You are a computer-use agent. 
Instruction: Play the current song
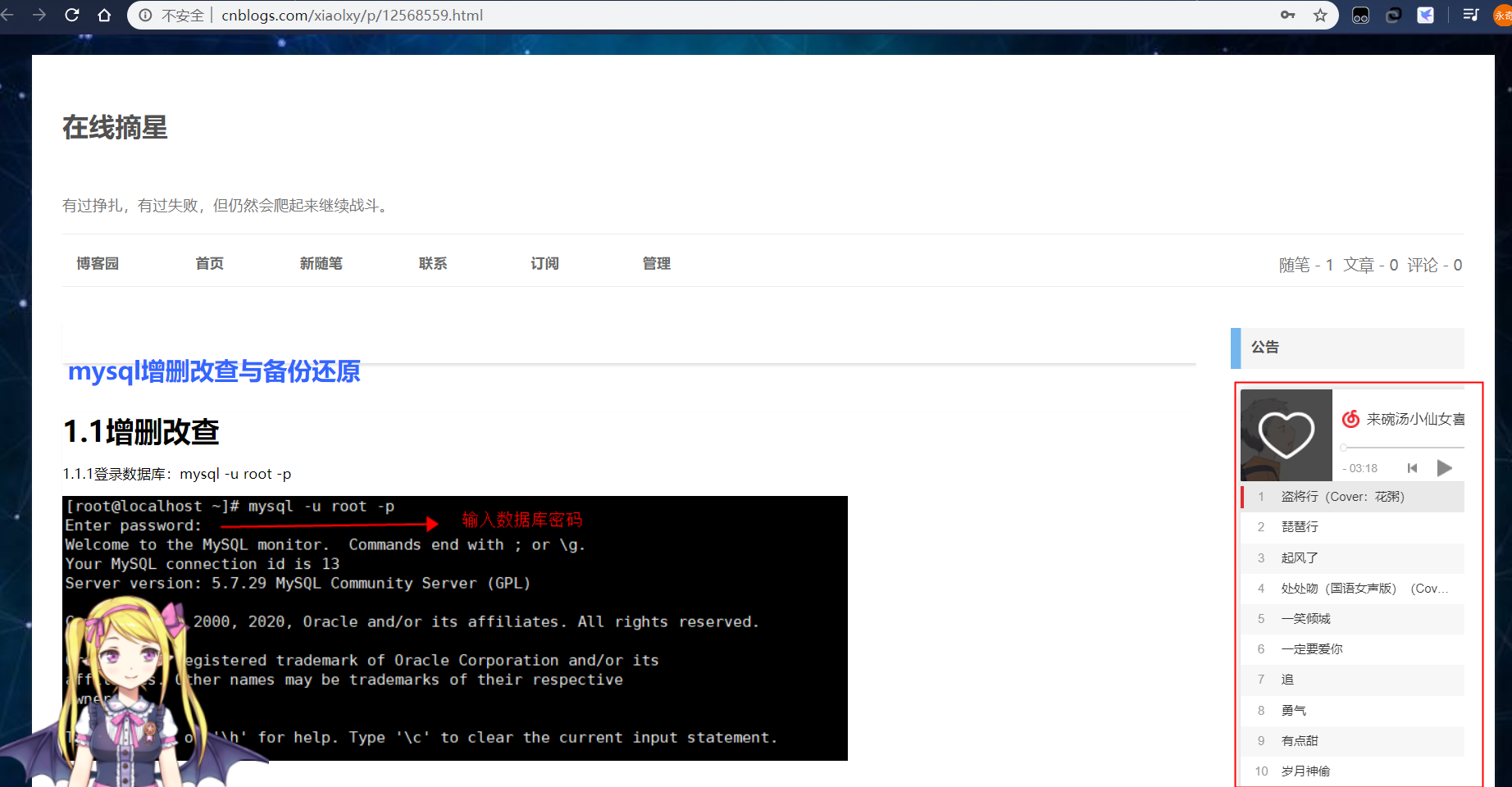1445,468
